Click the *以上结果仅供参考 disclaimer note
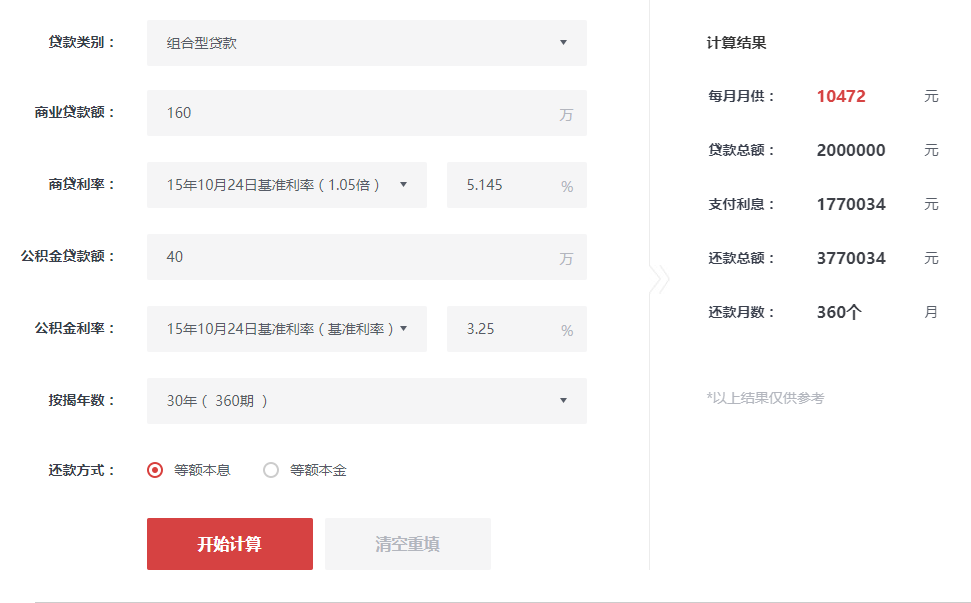The height and width of the screenshot is (603, 971). click(x=765, y=397)
